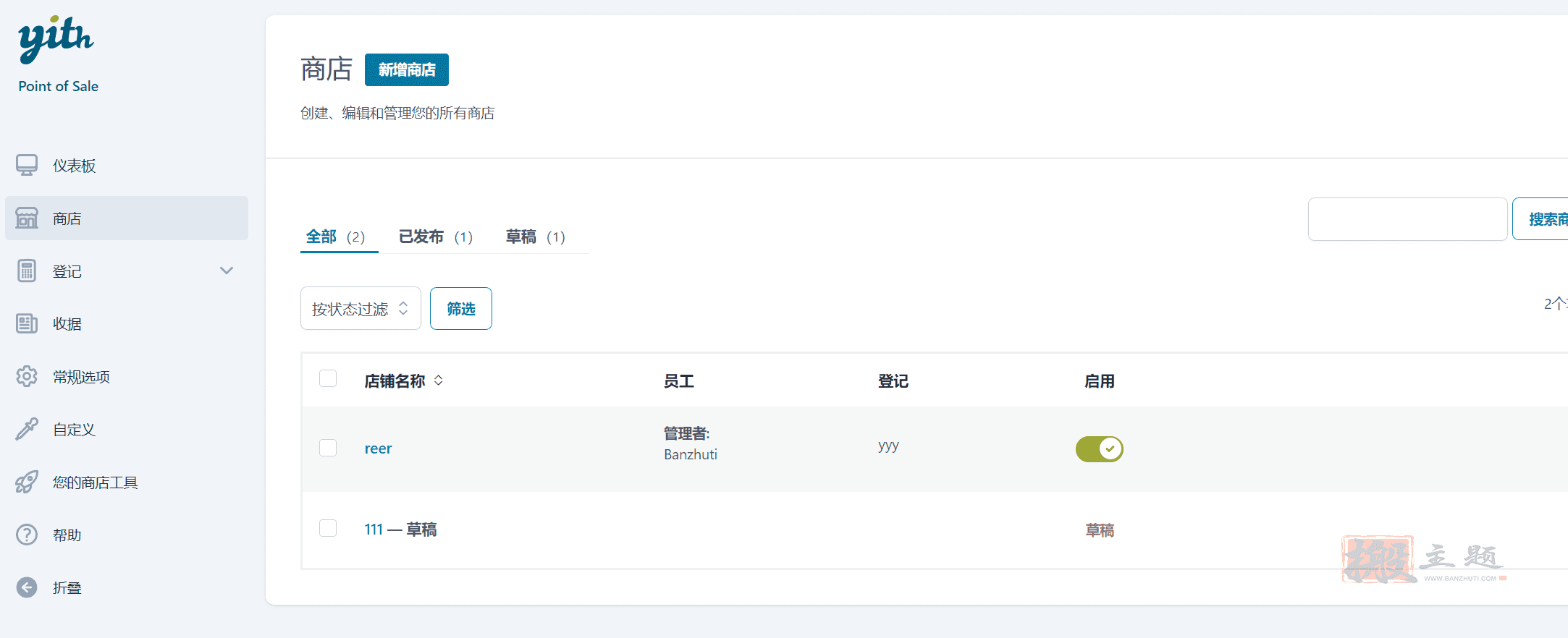
Task: Select the eyedropper icon for 自定义
Action: point(27,429)
